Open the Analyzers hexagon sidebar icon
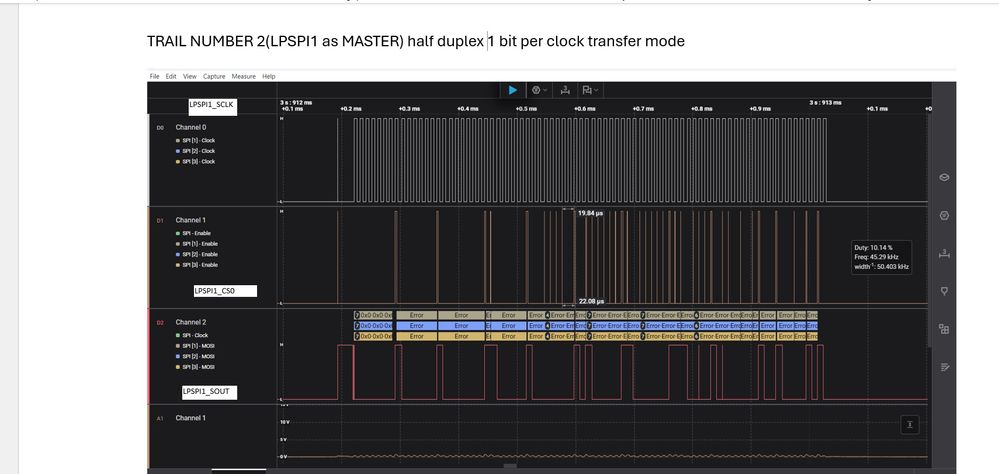This screenshot has height=474, width=999. click(945, 215)
